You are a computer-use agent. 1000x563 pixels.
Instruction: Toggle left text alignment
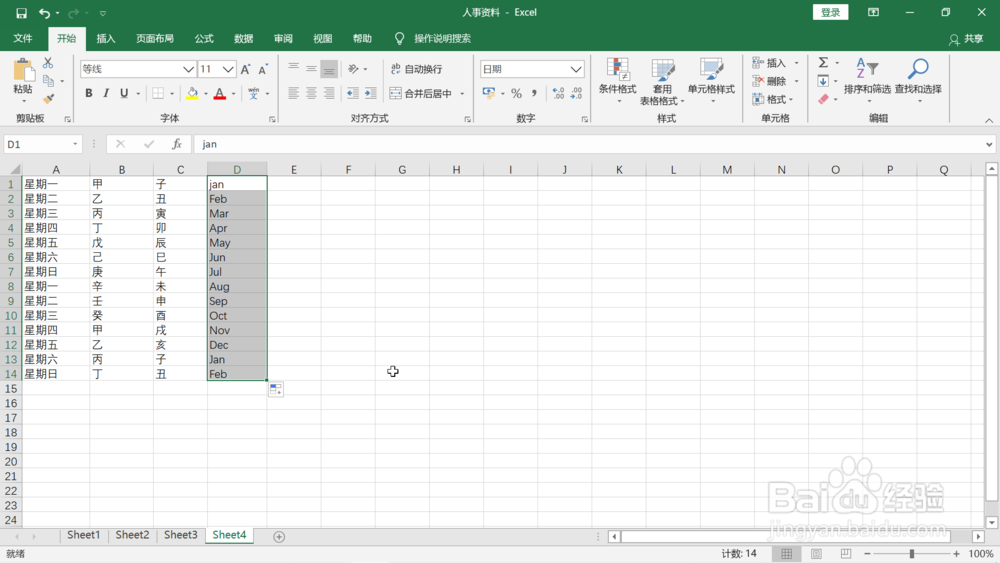(293, 93)
